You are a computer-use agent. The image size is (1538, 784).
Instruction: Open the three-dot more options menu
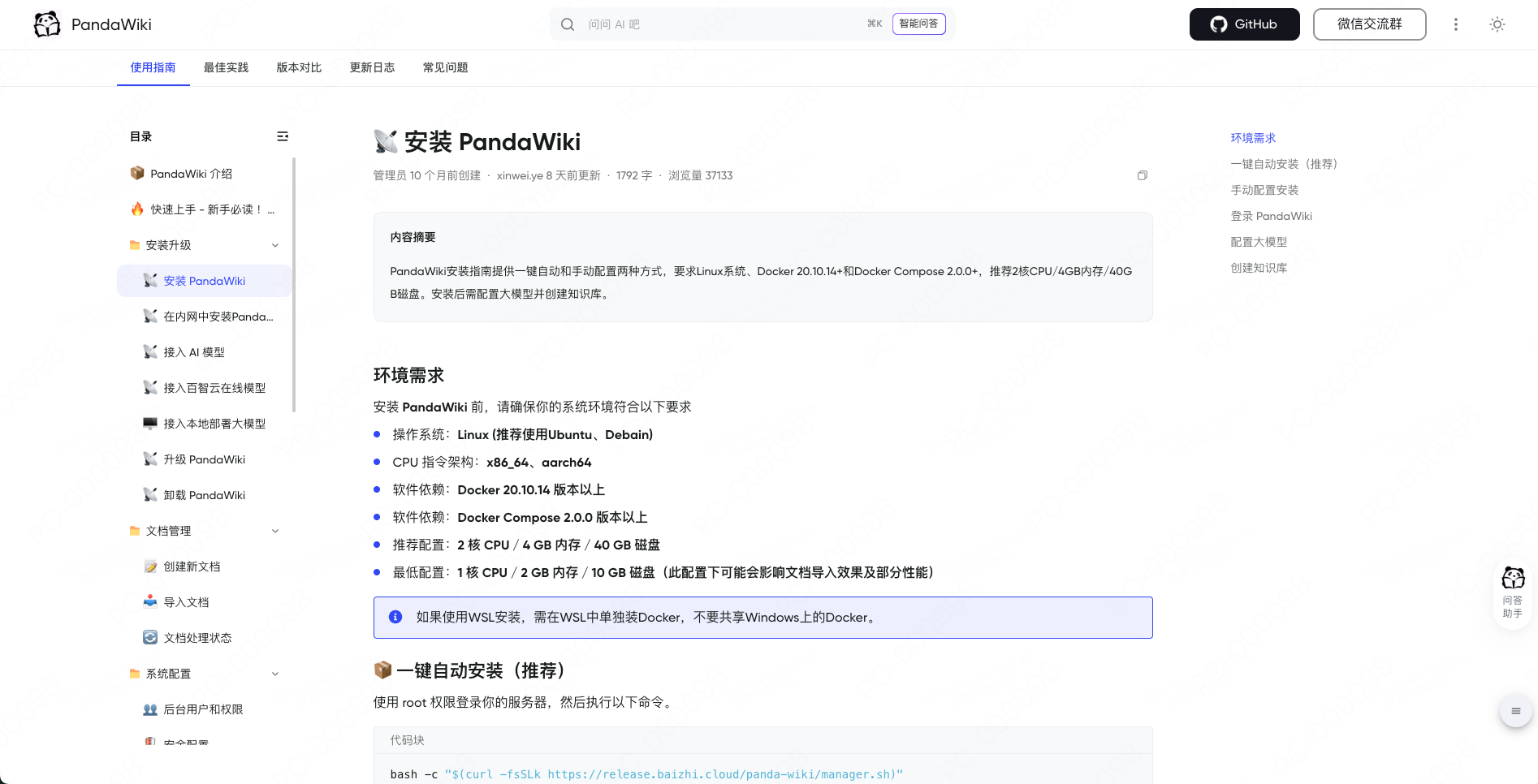(x=1456, y=24)
